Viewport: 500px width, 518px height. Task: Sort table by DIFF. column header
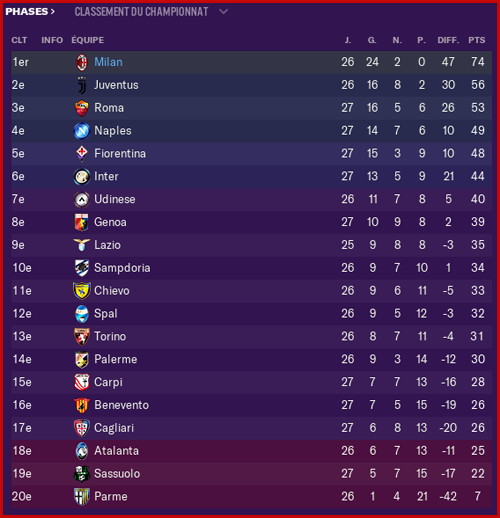pos(448,40)
